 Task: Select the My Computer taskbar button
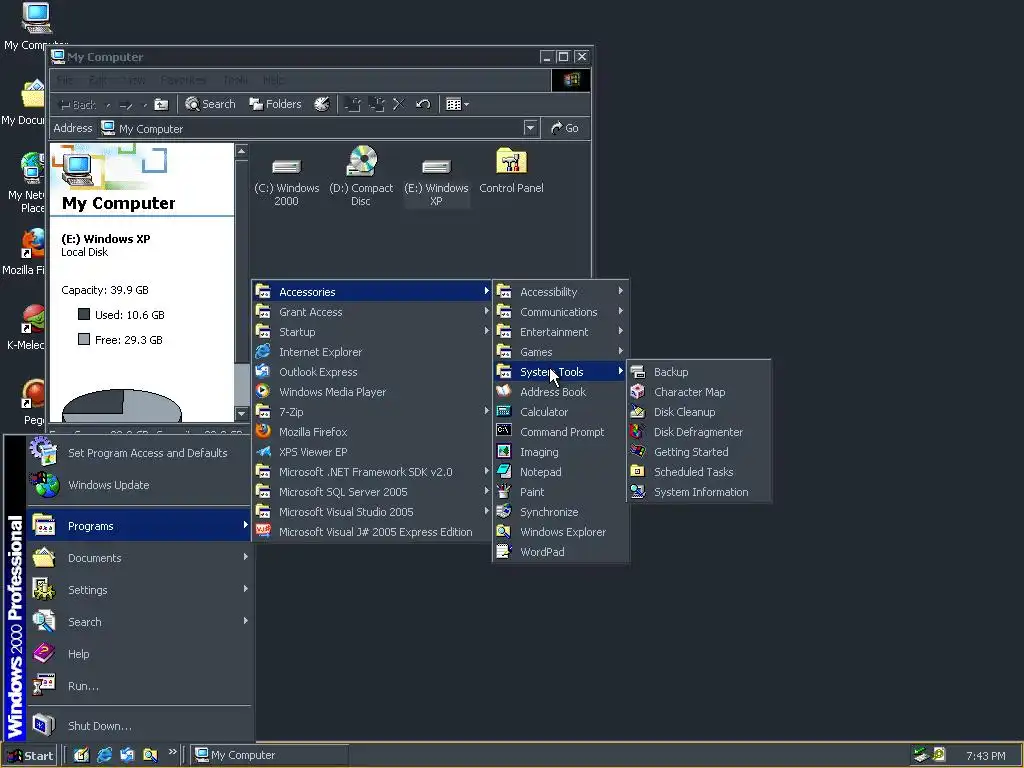tap(270, 755)
